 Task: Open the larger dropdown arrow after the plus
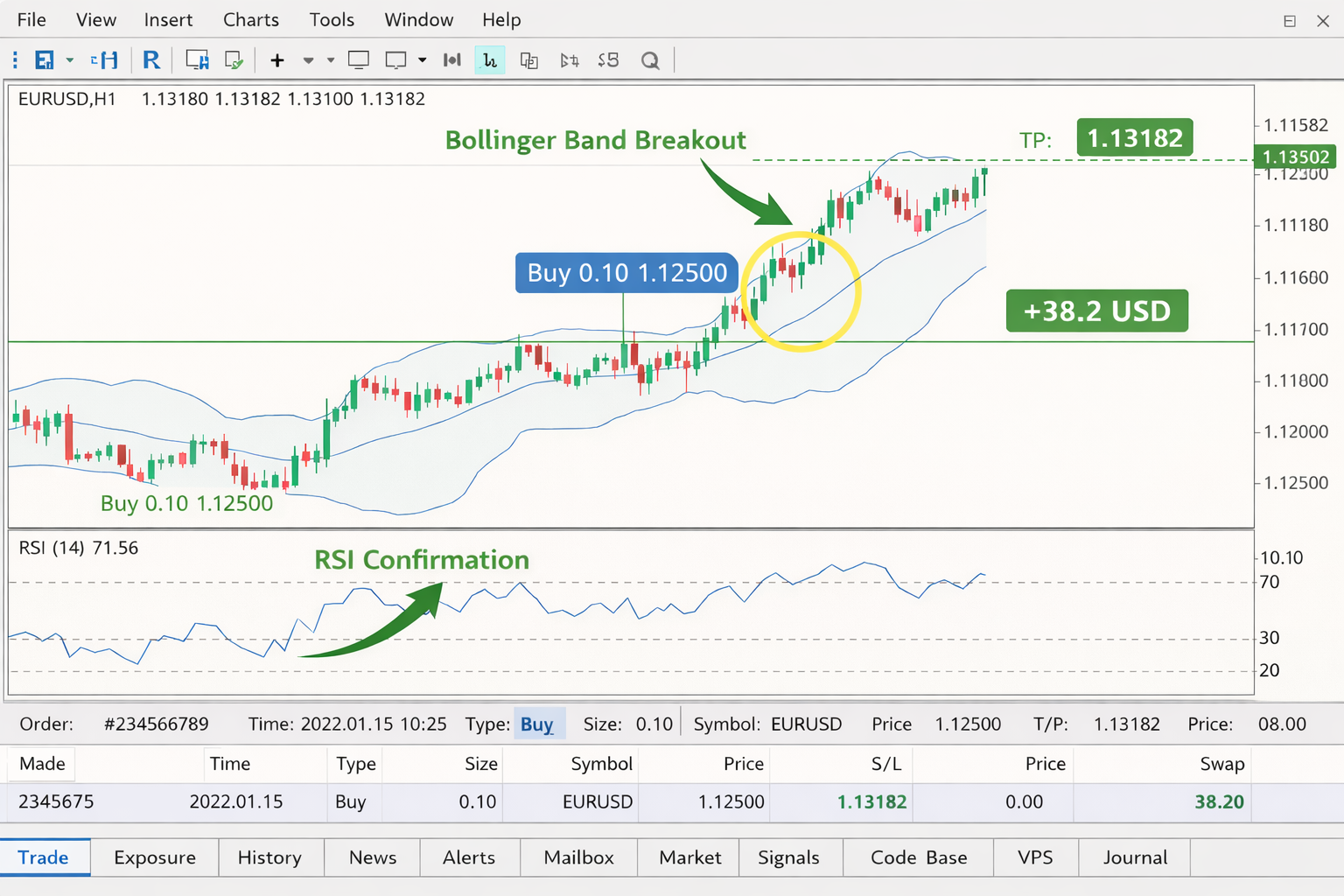[x=308, y=60]
